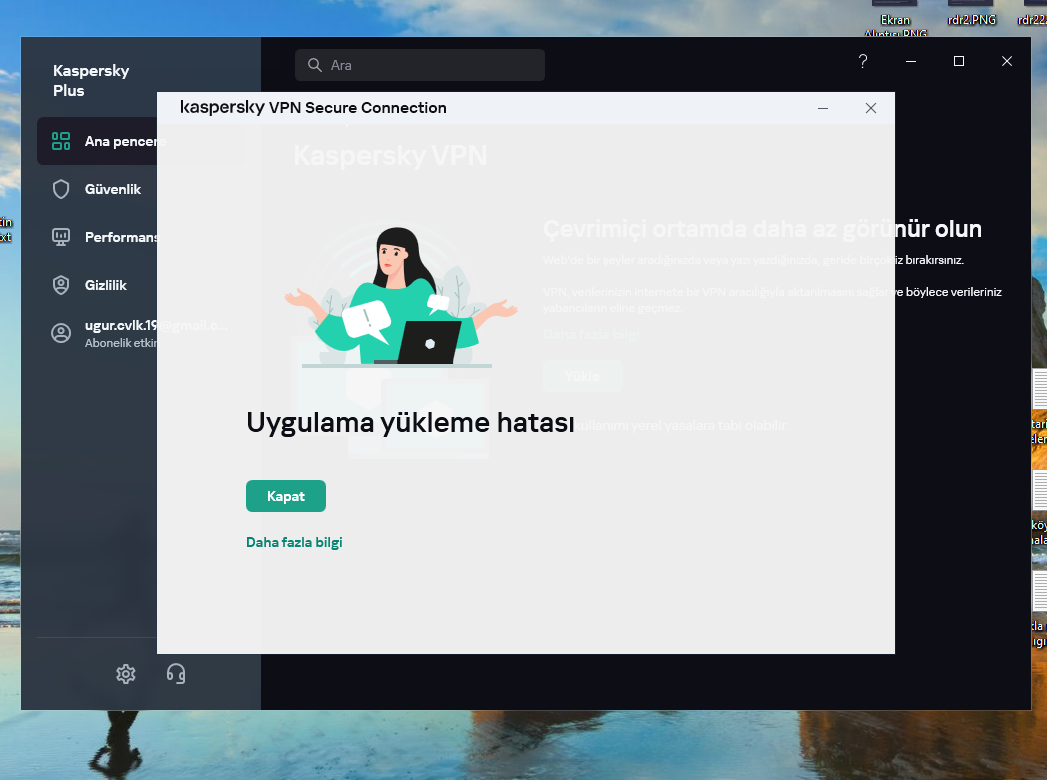The height and width of the screenshot is (780, 1047).
Task: Click the account profile avatar icon
Action: [61, 333]
